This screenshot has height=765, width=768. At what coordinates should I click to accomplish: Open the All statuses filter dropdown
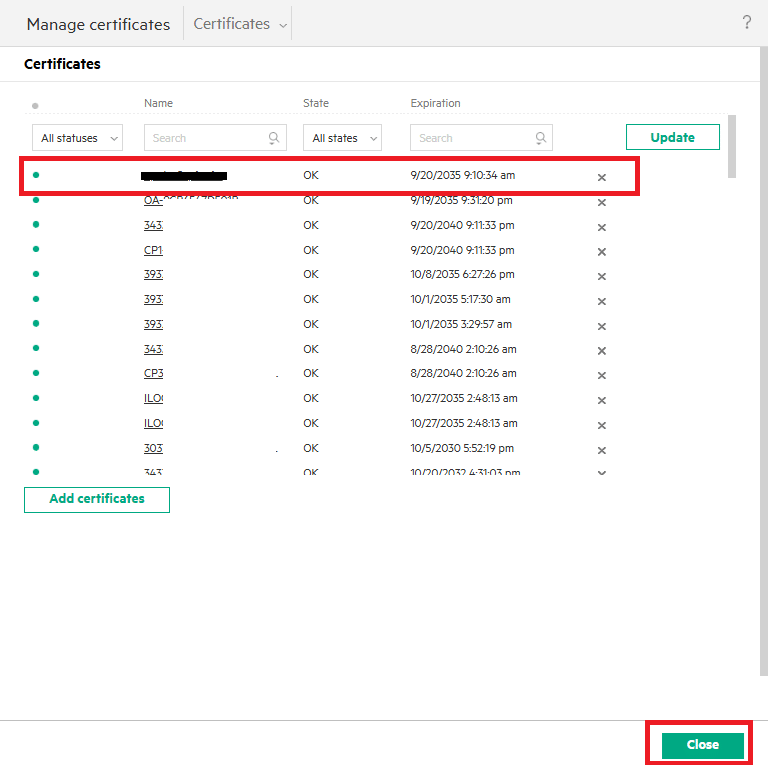pyautogui.click(x=77, y=138)
